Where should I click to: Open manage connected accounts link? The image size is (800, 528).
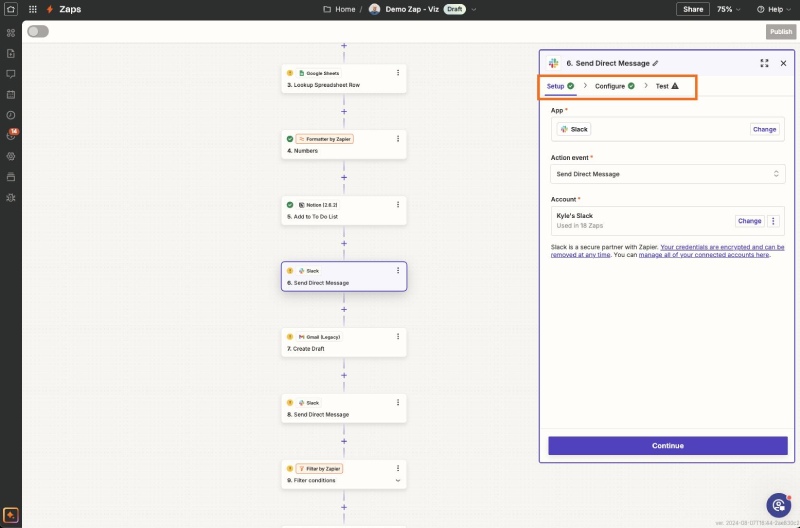[x=704, y=255]
